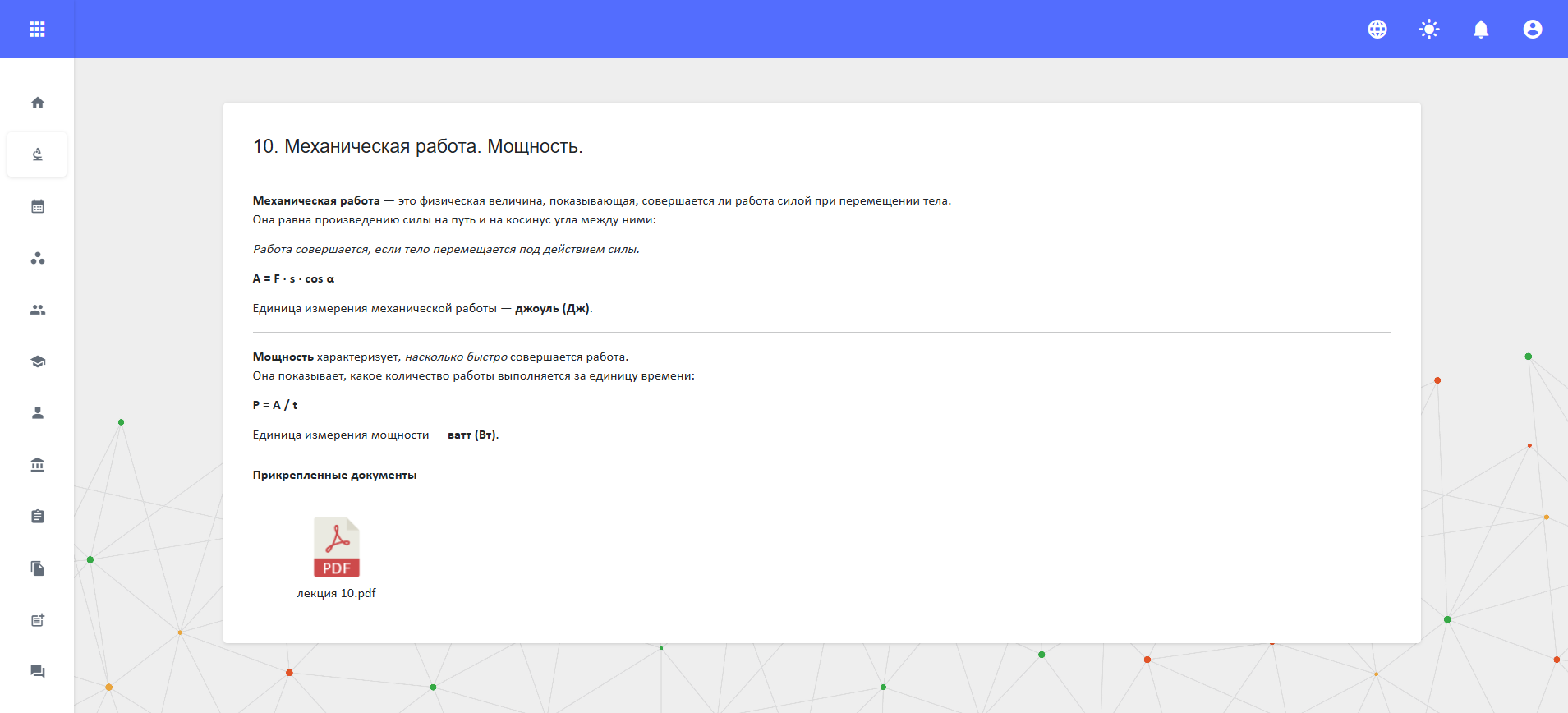This screenshot has width=1568, height=713.
Task: Click the globe language icon
Action: click(1377, 30)
